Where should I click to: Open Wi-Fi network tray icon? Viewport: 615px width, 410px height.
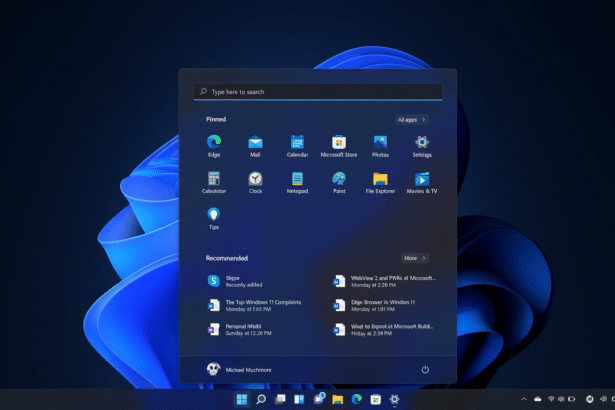551,399
